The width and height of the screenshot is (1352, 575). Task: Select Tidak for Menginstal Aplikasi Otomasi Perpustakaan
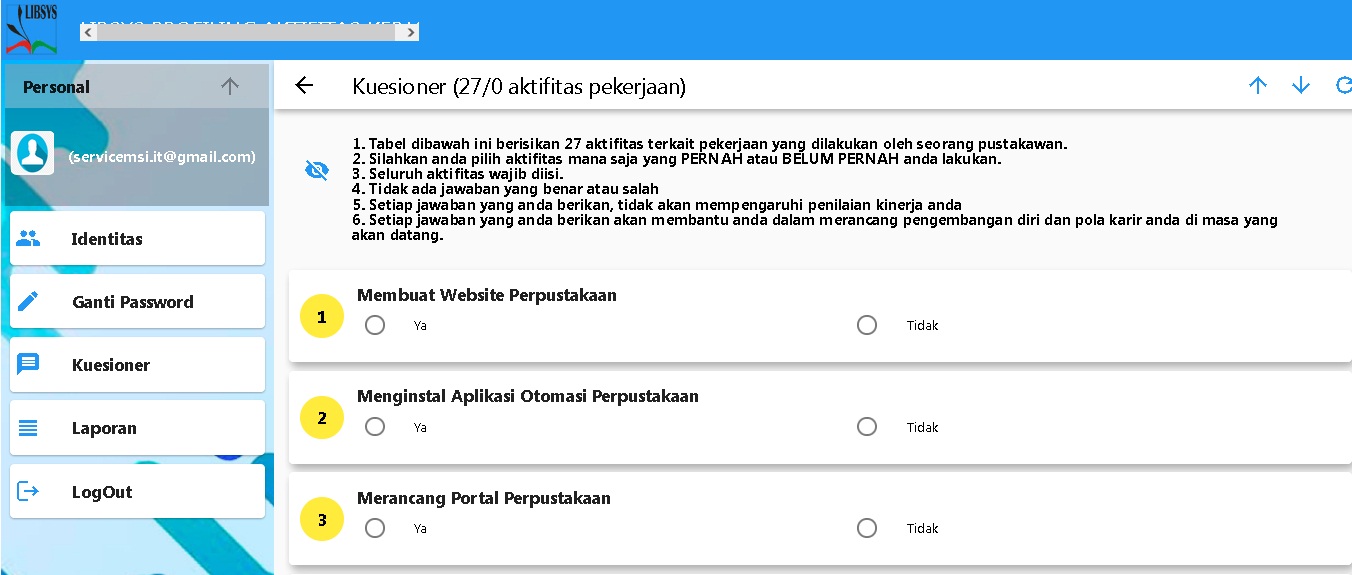pyautogui.click(x=867, y=427)
